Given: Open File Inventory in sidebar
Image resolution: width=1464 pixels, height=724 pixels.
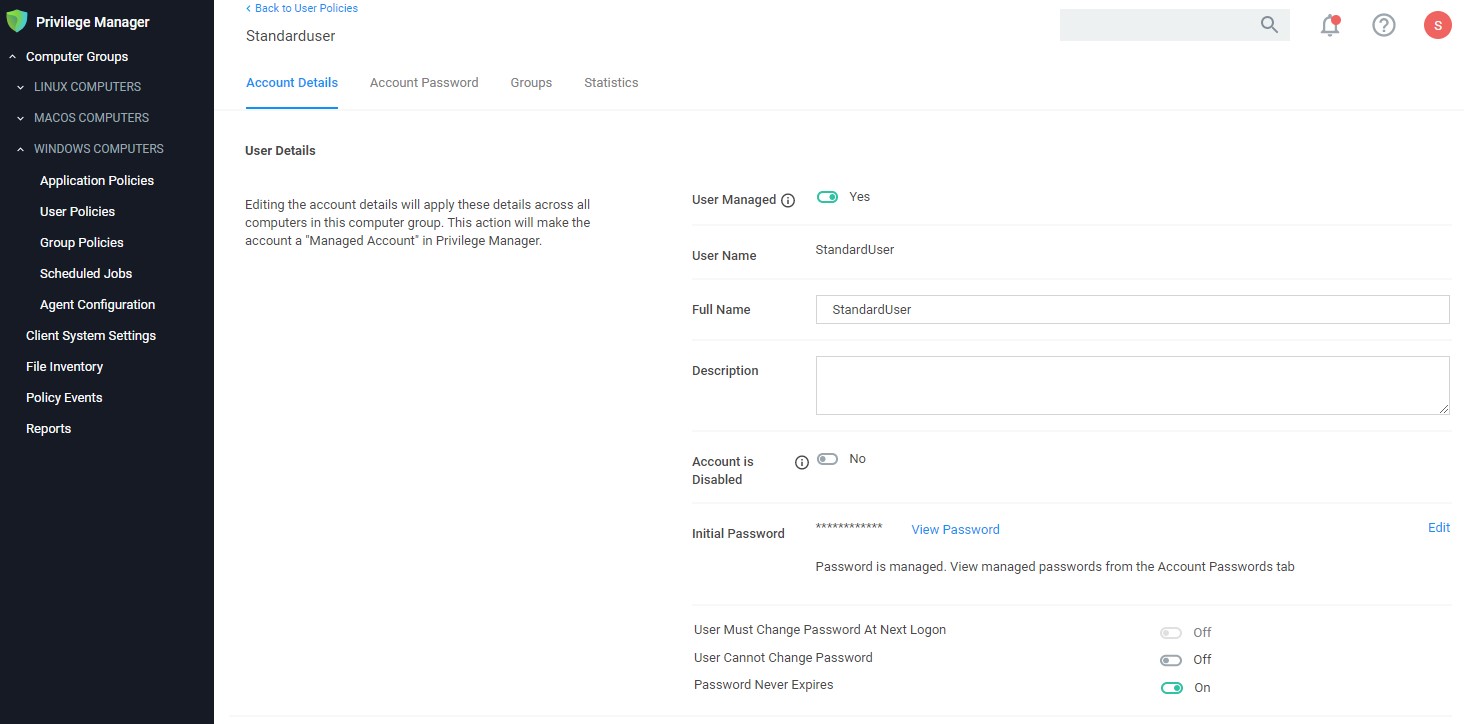Looking at the screenshot, I should click(x=64, y=367).
